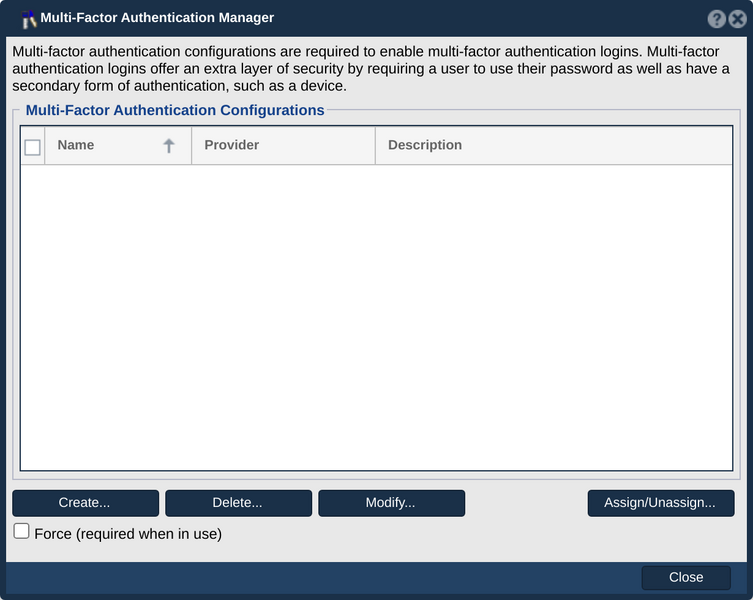
Task: Close dialog with the title bar X icon
Action: [737, 19]
